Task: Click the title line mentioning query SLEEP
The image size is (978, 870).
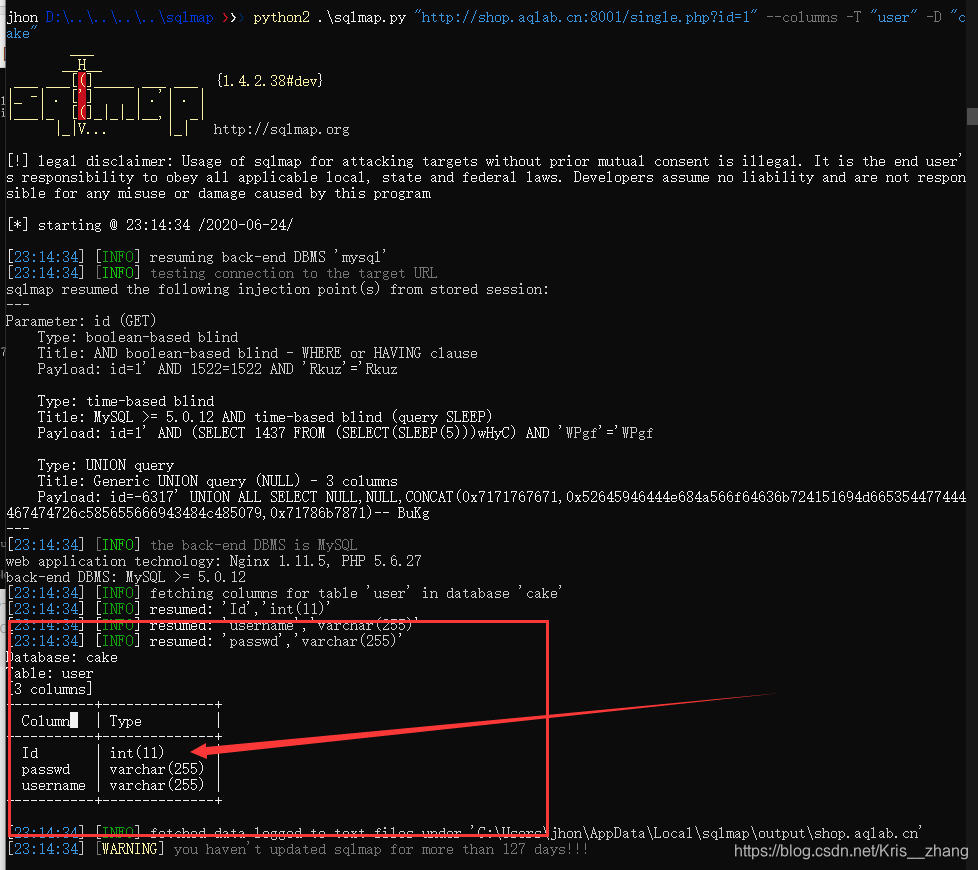Action: (x=265, y=417)
